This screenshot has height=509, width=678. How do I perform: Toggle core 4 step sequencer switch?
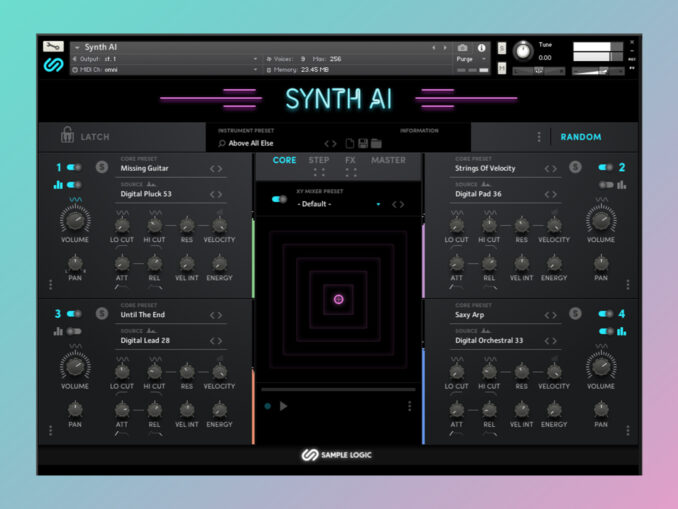(x=605, y=331)
